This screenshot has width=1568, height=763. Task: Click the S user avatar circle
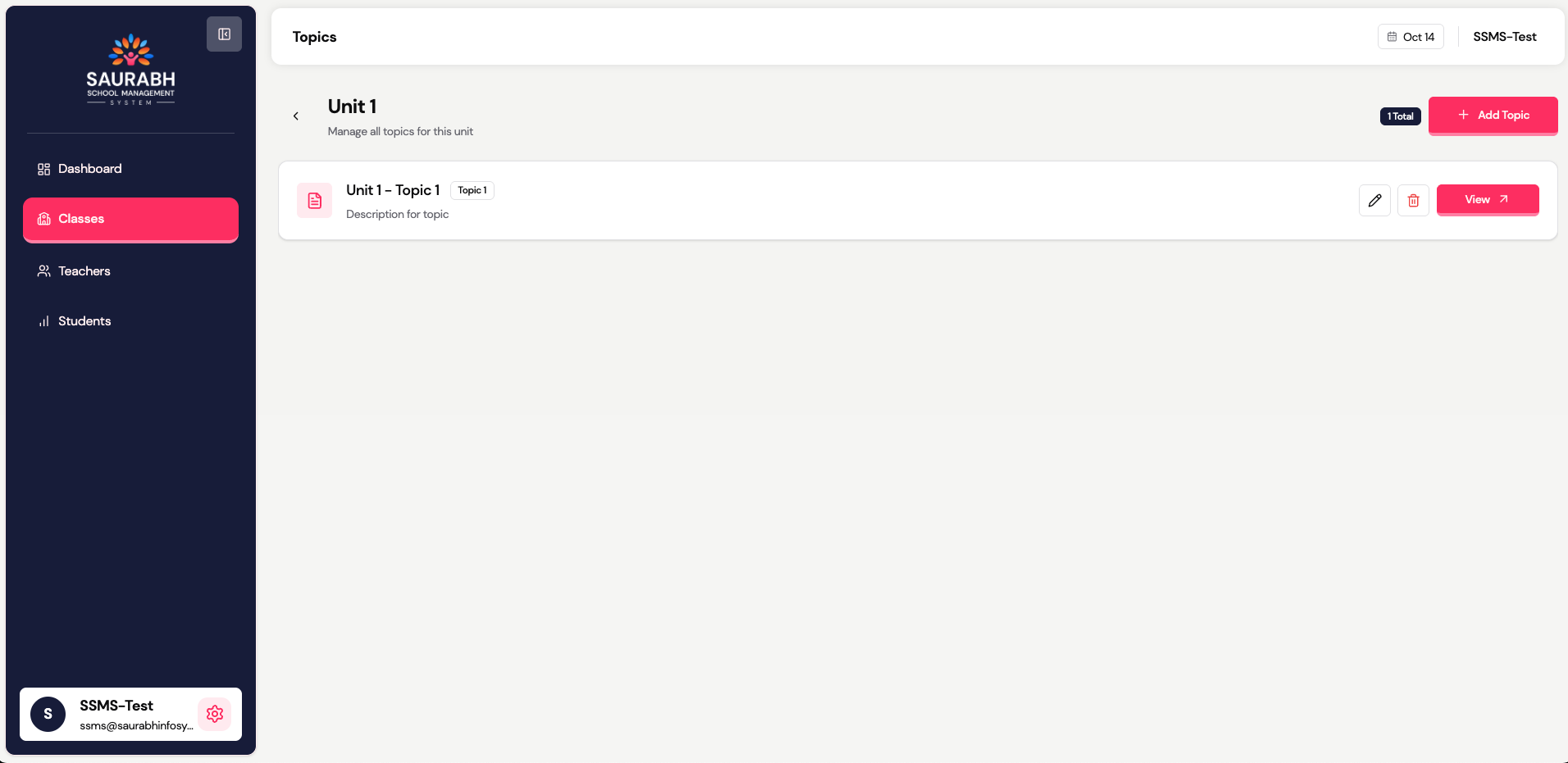tap(48, 714)
